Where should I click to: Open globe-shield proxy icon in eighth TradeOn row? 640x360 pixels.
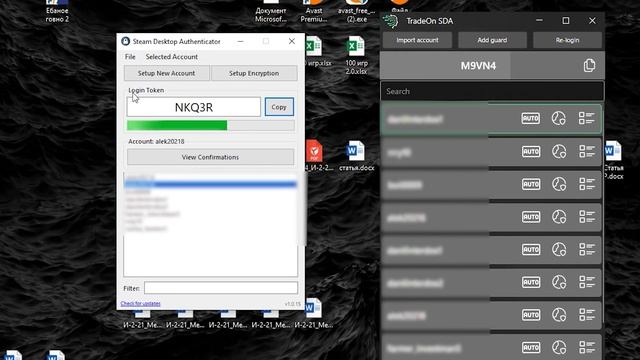click(x=559, y=347)
